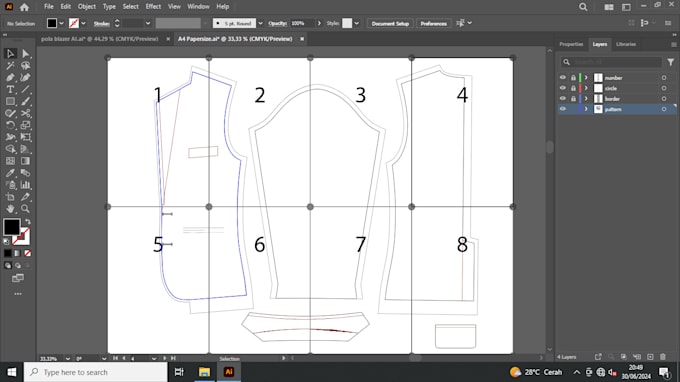The width and height of the screenshot is (680, 382).
Task: Click the large Fill color swatch in toolbar
Action: point(12,227)
